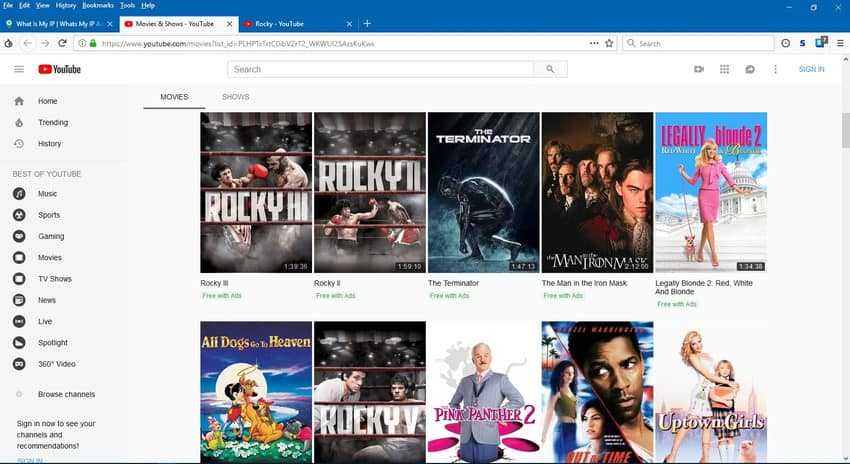Image resolution: width=850 pixels, height=464 pixels.
Task: Open Trending flame icon in sidebar
Action: [x=19, y=123]
